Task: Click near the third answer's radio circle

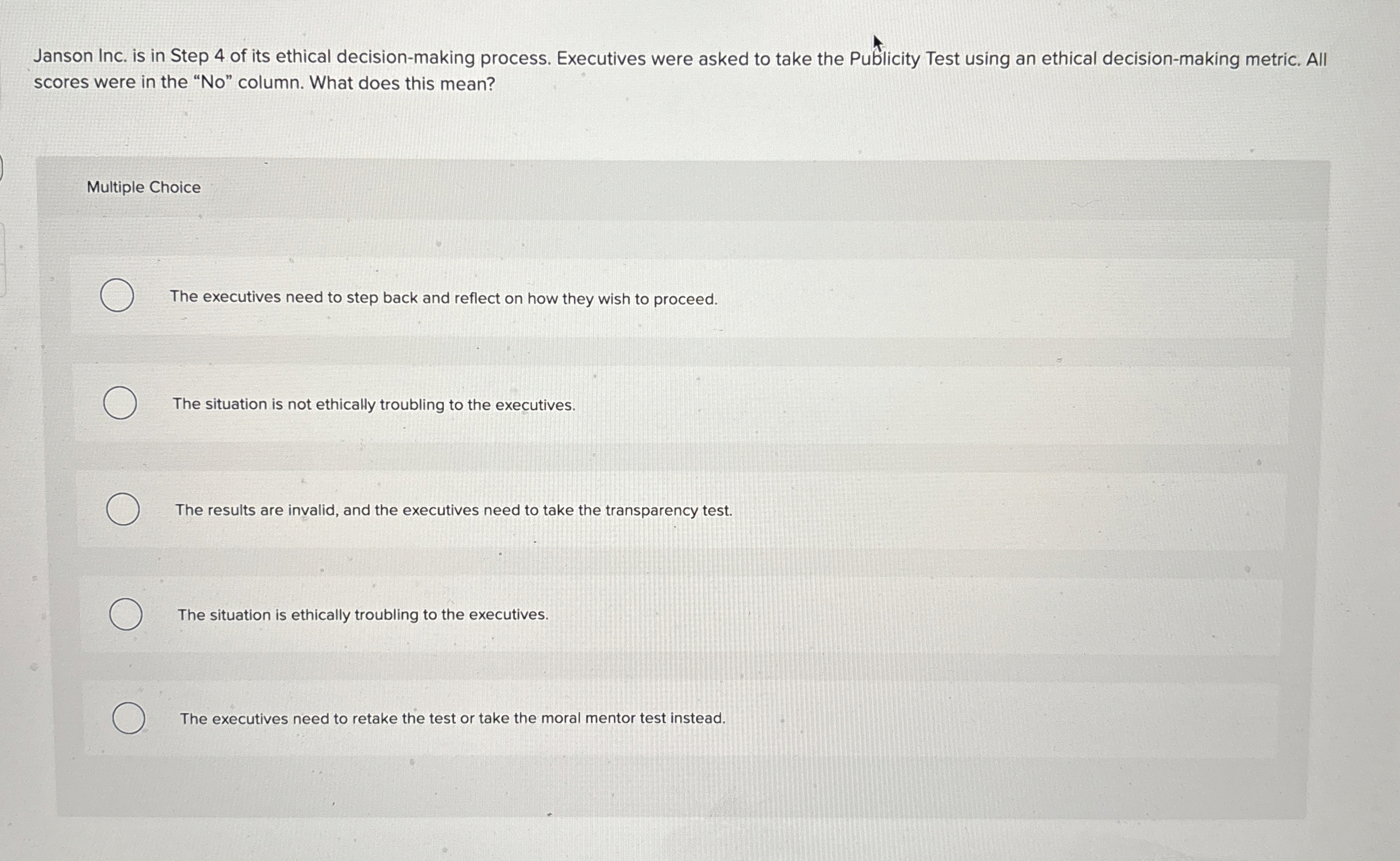Action: click(x=123, y=509)
